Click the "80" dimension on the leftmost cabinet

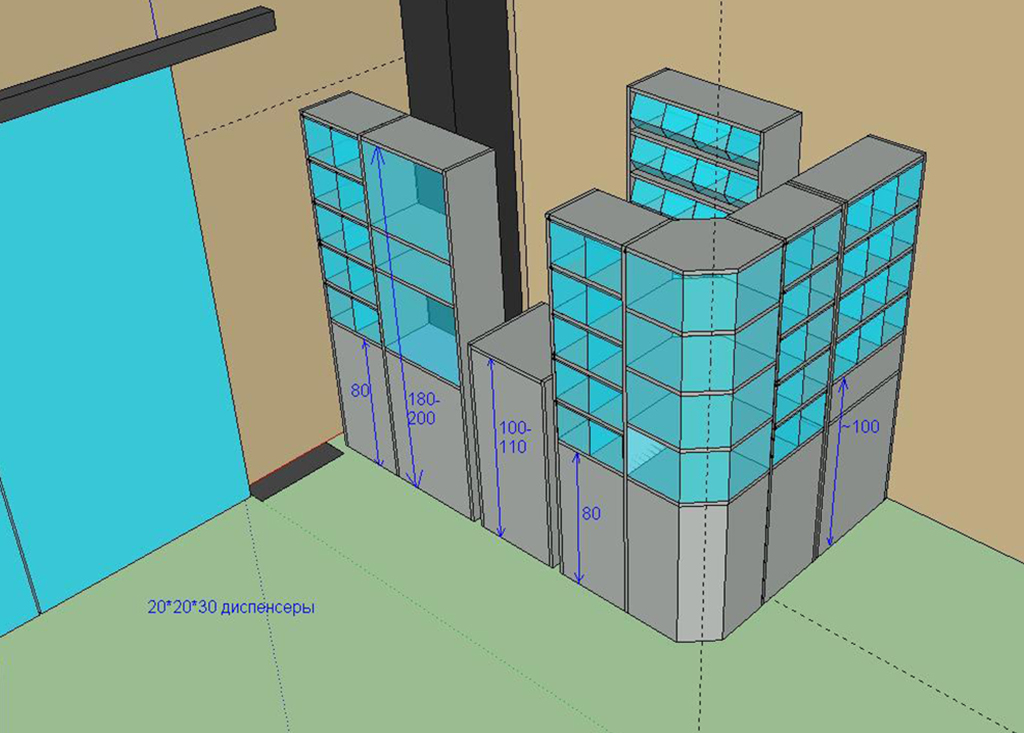(360, 390)
